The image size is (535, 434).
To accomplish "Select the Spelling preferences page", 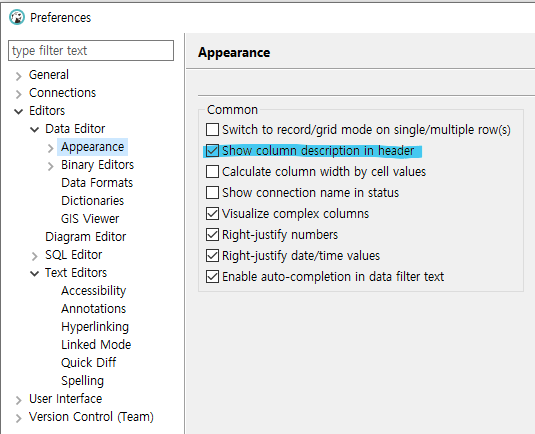I will [x=82, y=381].
